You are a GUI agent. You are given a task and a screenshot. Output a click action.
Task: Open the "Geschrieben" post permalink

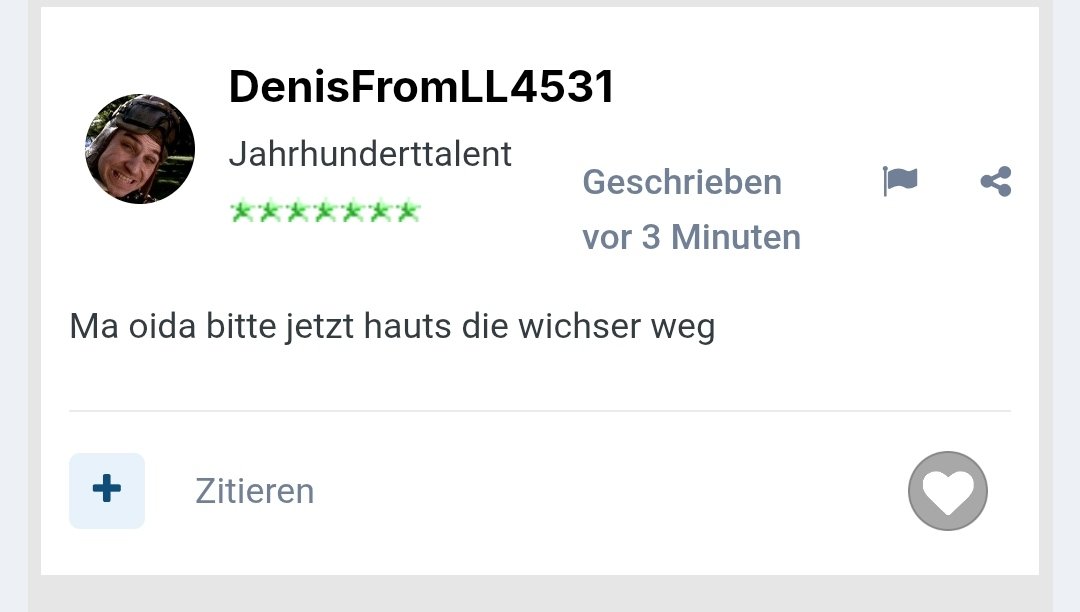[x=682, y=182]
